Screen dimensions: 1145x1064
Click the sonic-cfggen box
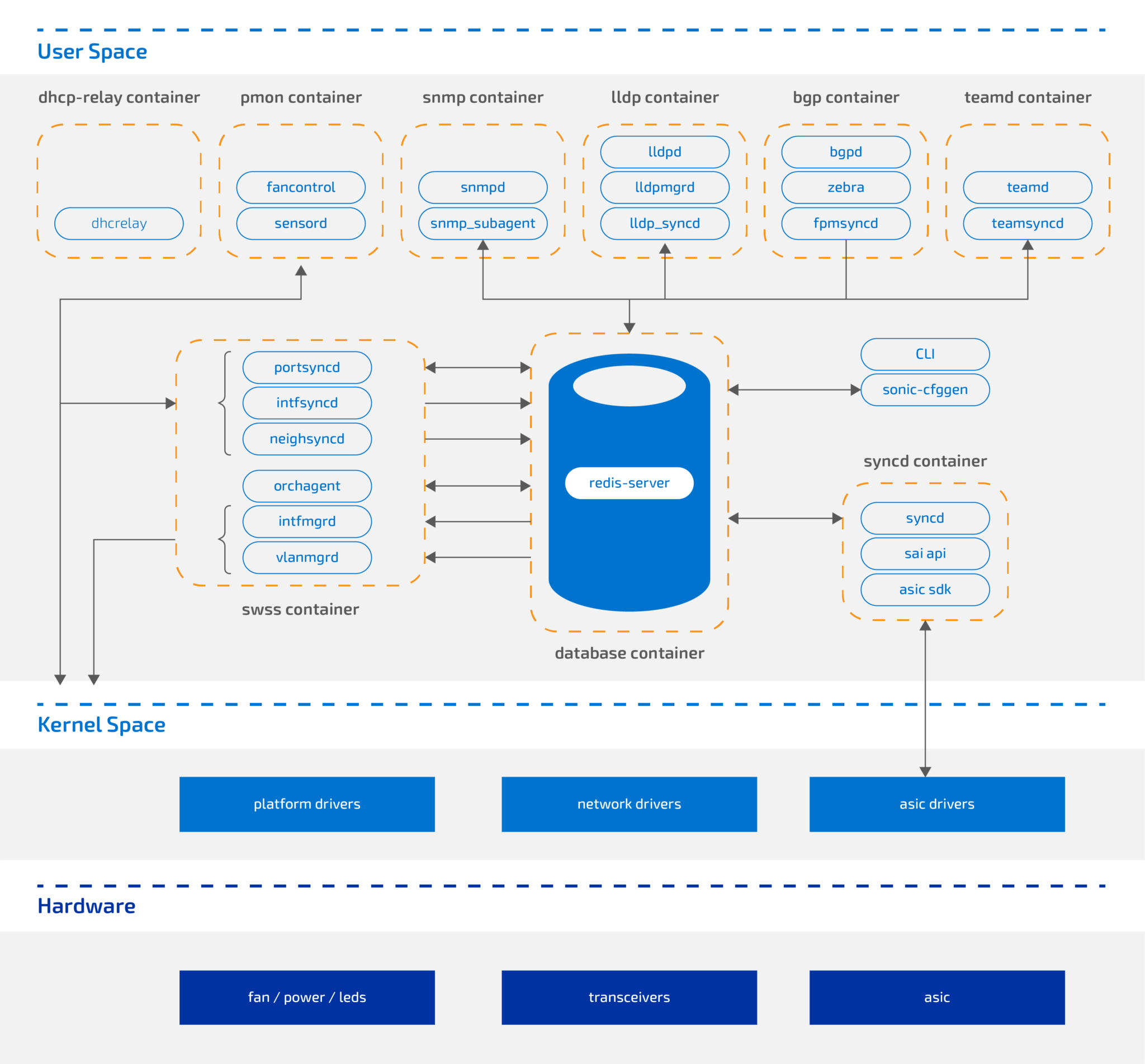point(925,390)
